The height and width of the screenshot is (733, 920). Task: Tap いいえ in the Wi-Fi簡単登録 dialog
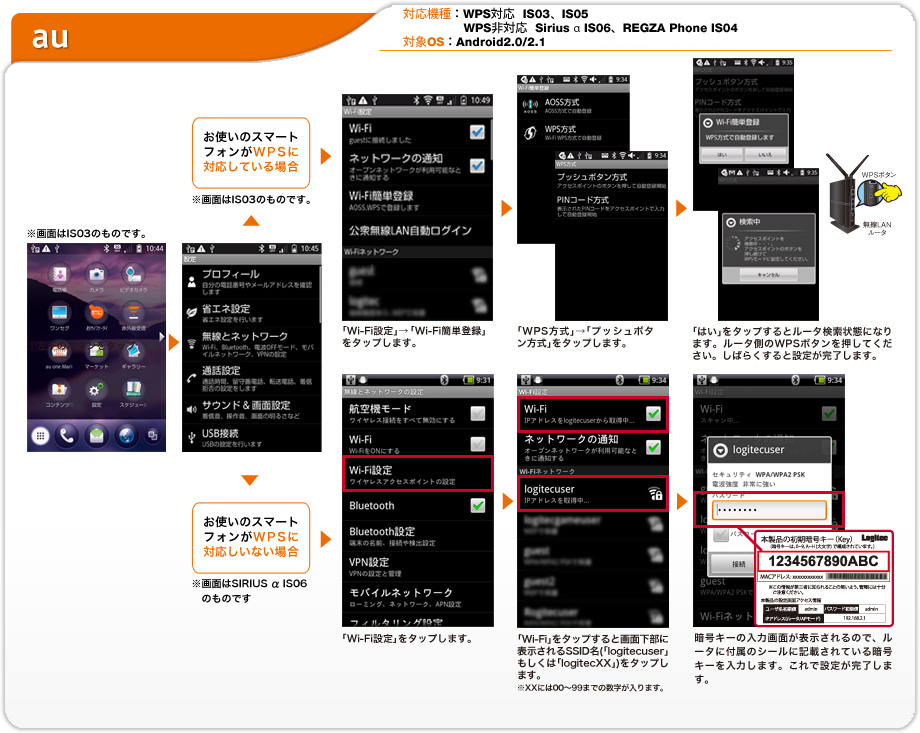coord(765,154)
